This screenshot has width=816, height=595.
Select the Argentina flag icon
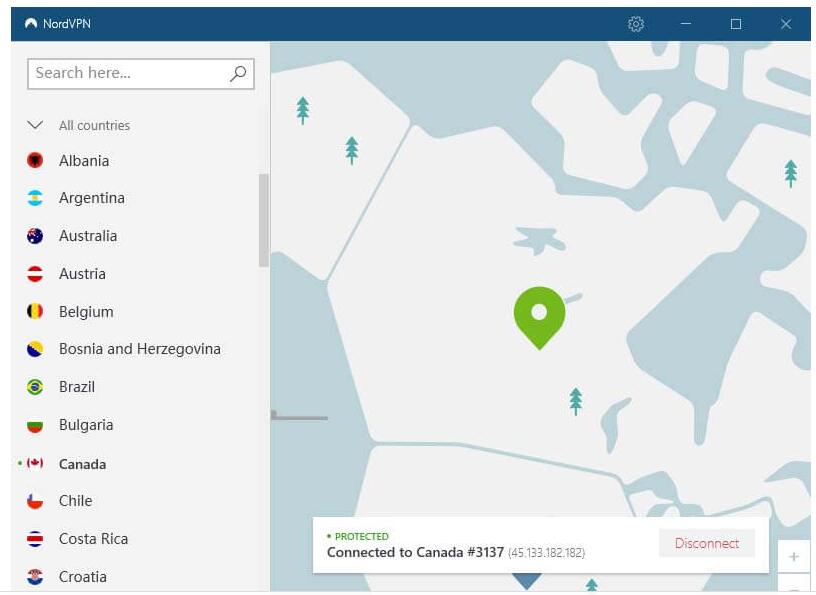35,198
